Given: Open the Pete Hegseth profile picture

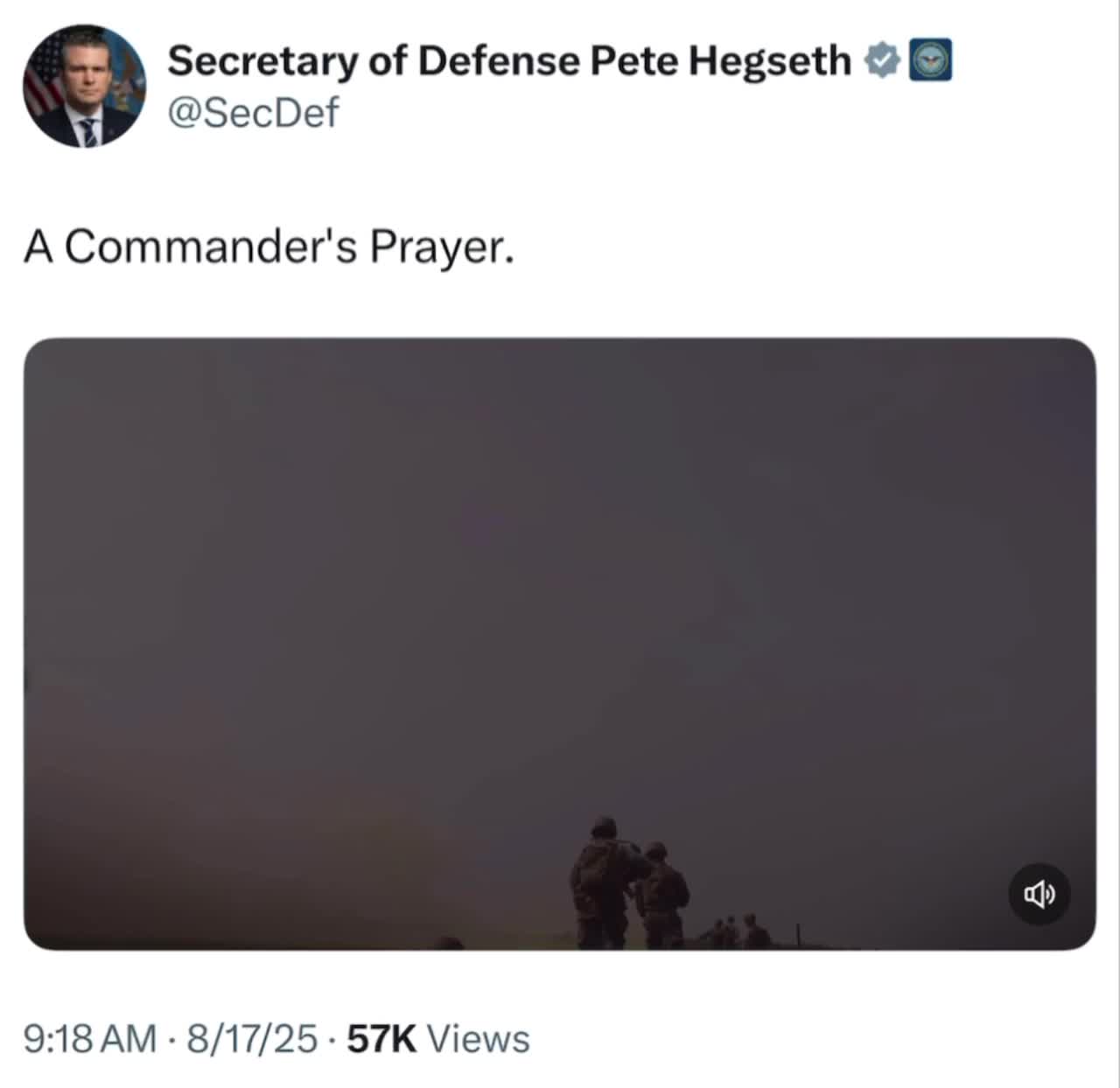Looking at the screenshot, I should (84, 86).
